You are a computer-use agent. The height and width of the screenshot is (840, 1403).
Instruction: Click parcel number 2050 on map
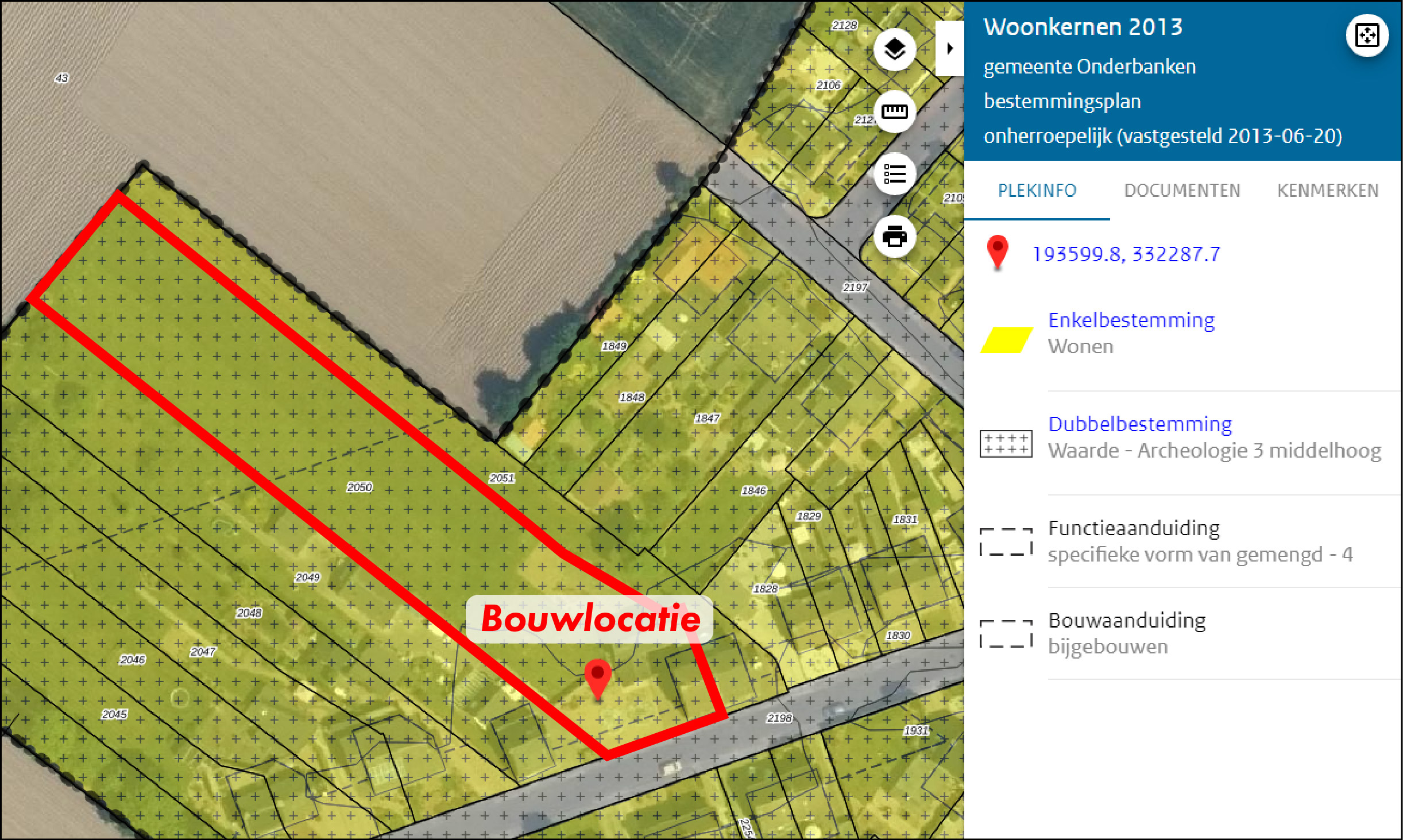[x=360, y=487]
